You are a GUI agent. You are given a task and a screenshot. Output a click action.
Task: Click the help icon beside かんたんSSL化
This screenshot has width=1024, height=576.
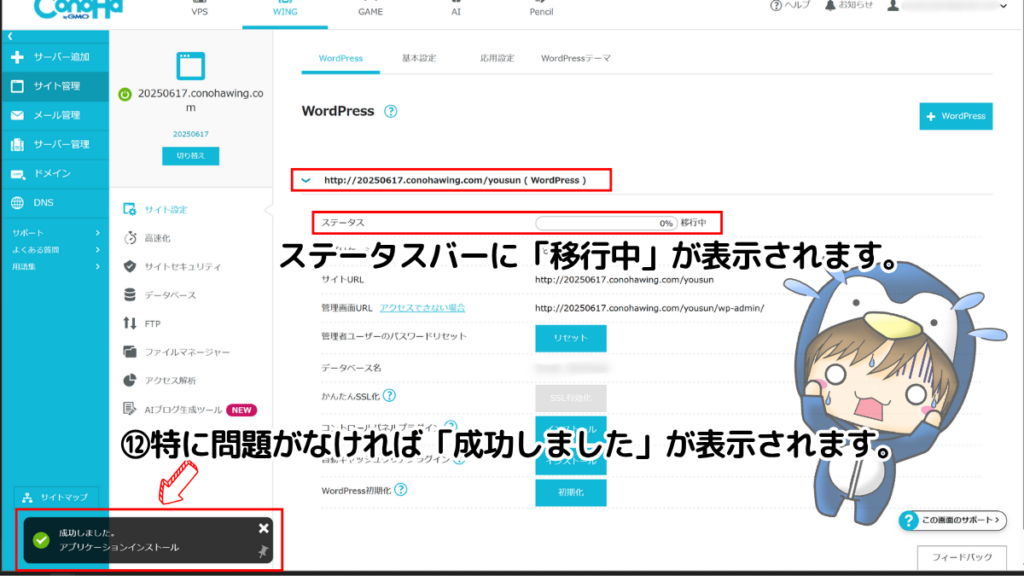(x=389, y=396)
